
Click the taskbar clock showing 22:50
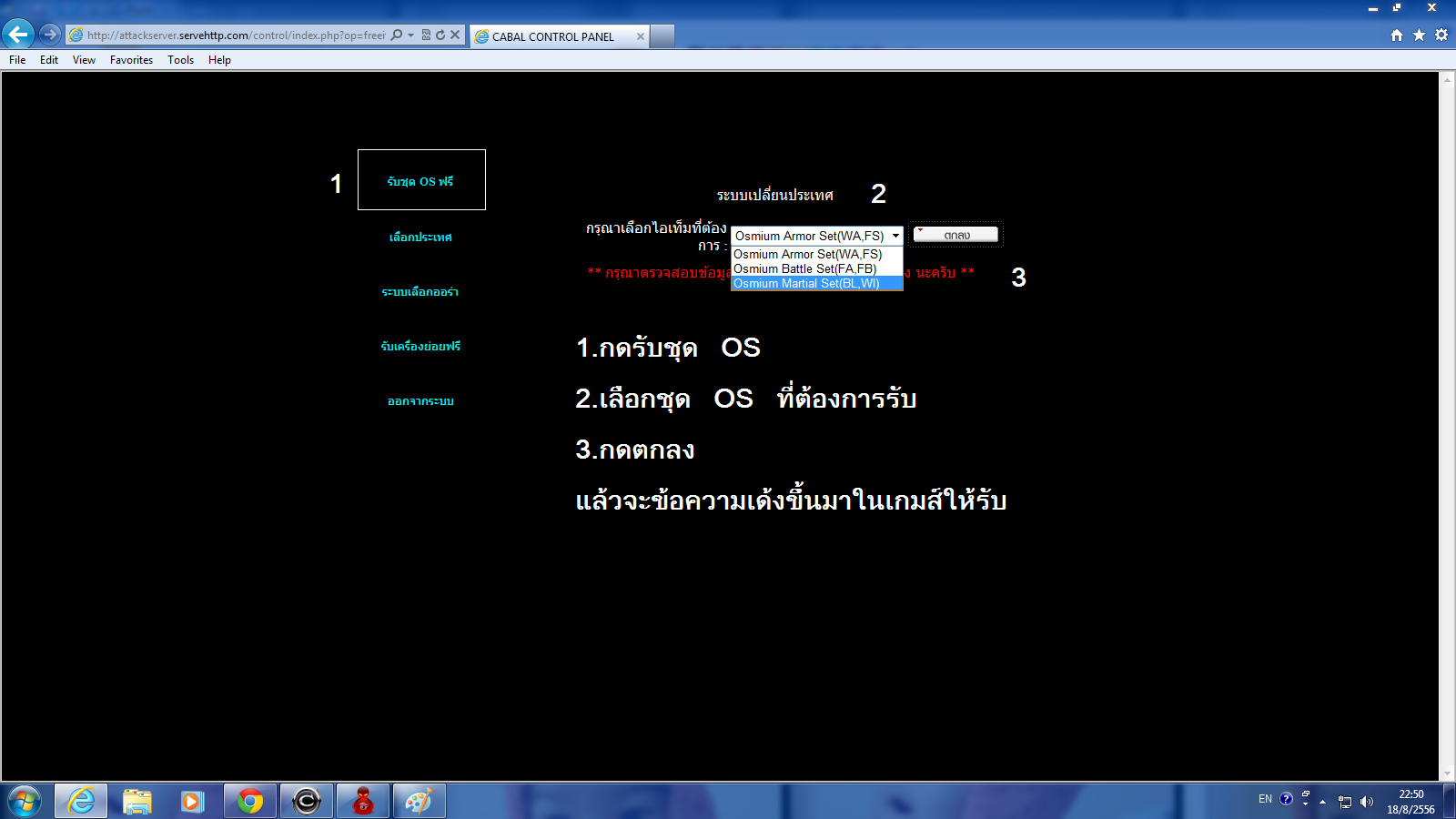click(1410, 802)
